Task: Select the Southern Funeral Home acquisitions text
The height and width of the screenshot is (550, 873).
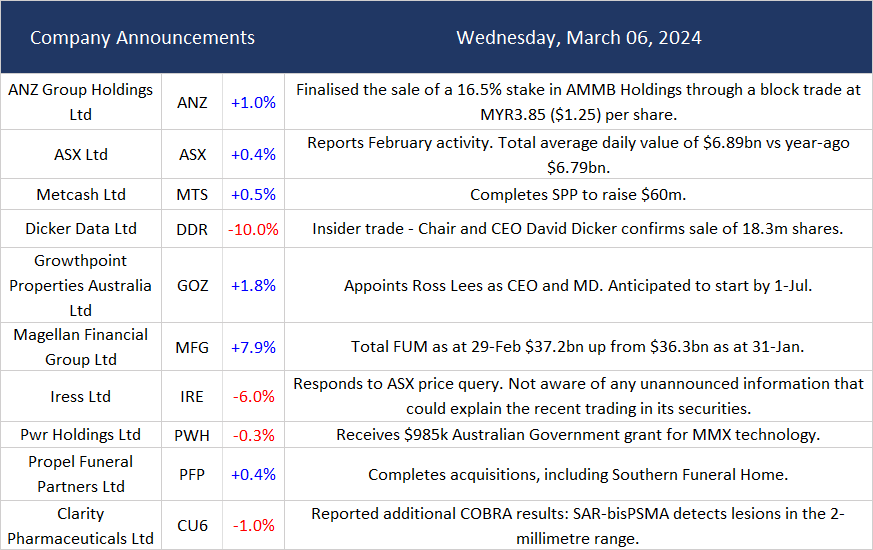Action: [x=577, y=474]
